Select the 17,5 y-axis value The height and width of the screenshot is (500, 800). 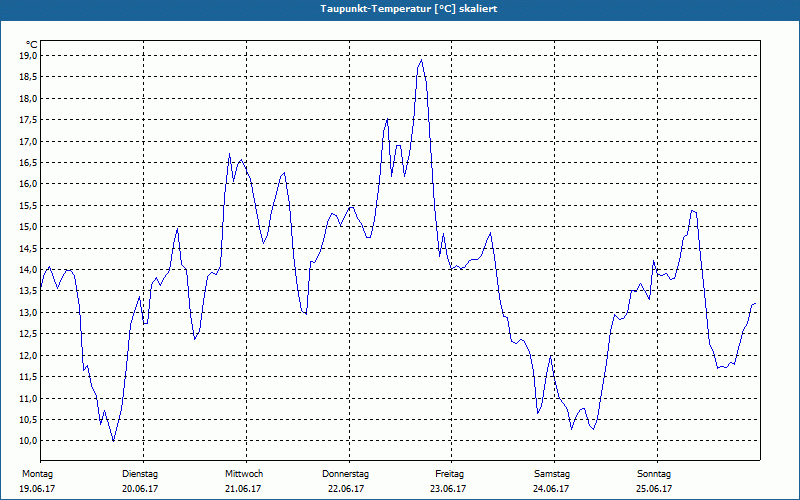pos(28,120)
